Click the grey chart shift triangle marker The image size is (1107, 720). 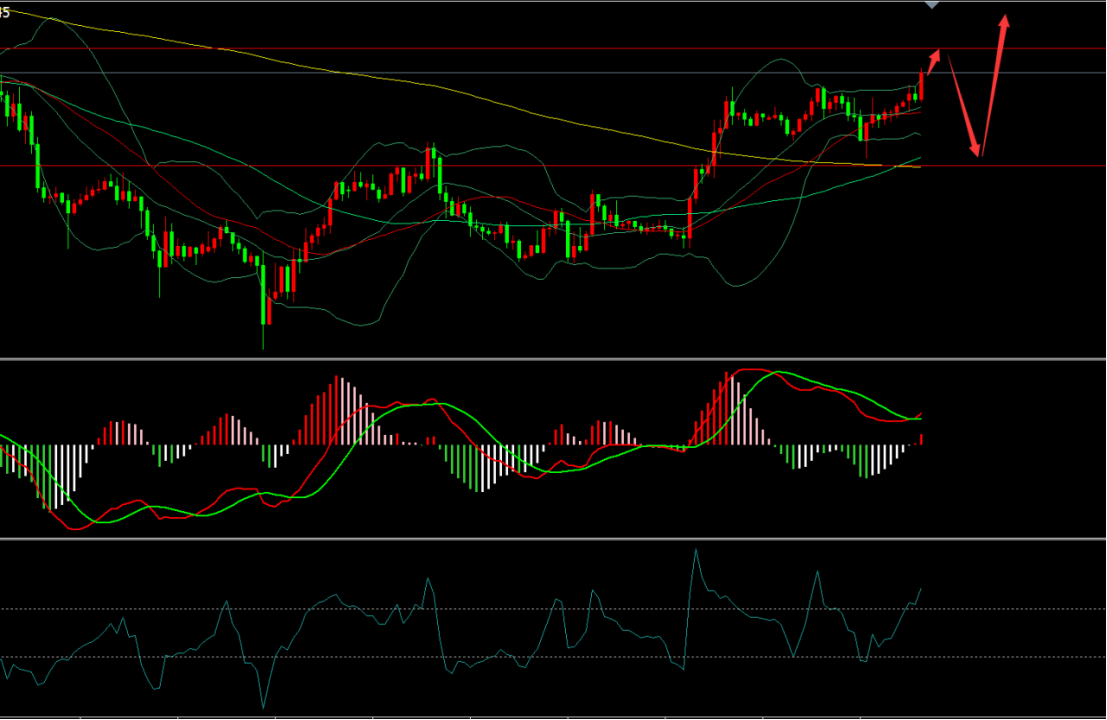coord(932,5)
